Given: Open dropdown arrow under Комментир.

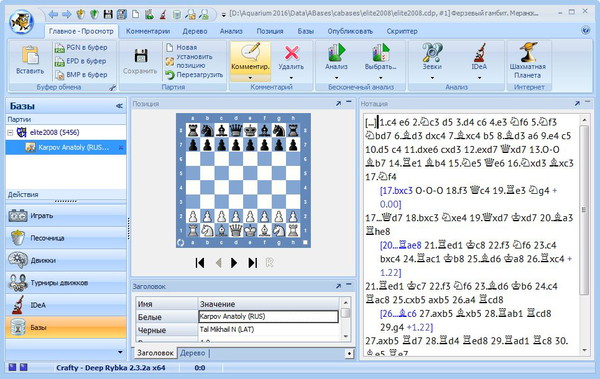Looking at the screenshot, I should click(x=250, y=78).
